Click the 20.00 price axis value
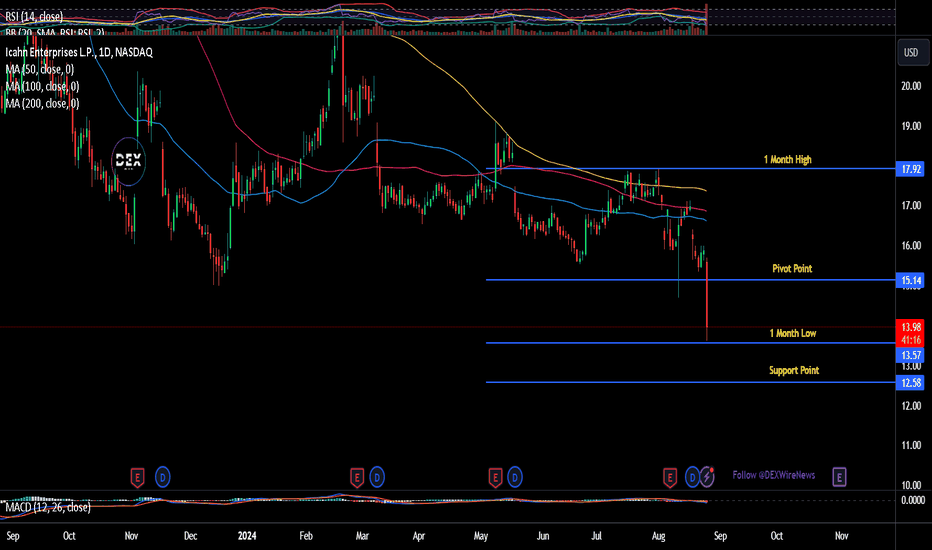 pyautogui.click(x=911, y=86)
